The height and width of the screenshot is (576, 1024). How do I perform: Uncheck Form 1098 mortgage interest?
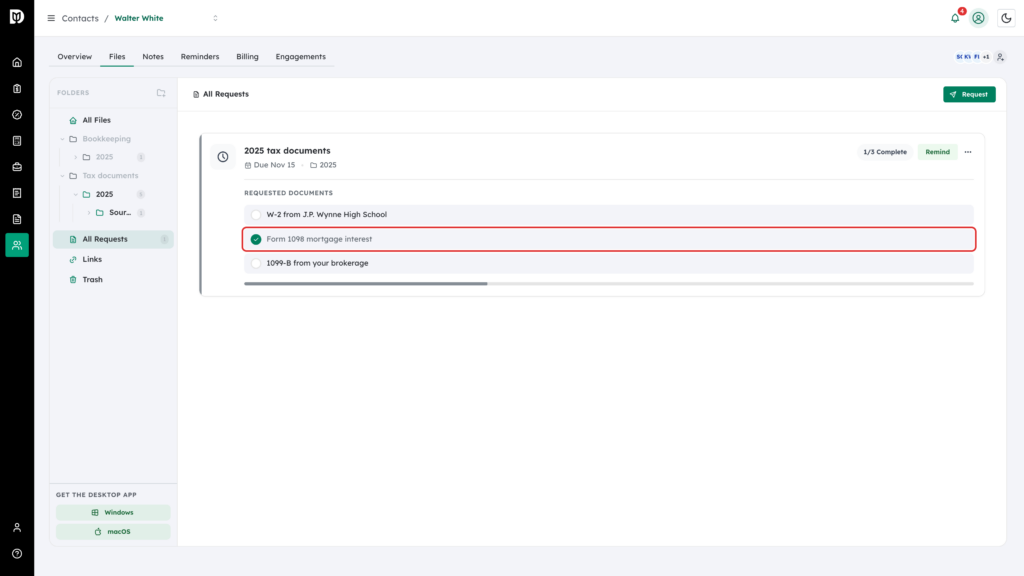tap(256, 239)
